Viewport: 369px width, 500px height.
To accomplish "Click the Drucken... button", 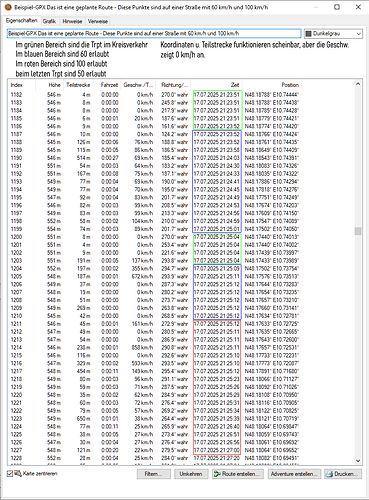I will 343,474.
